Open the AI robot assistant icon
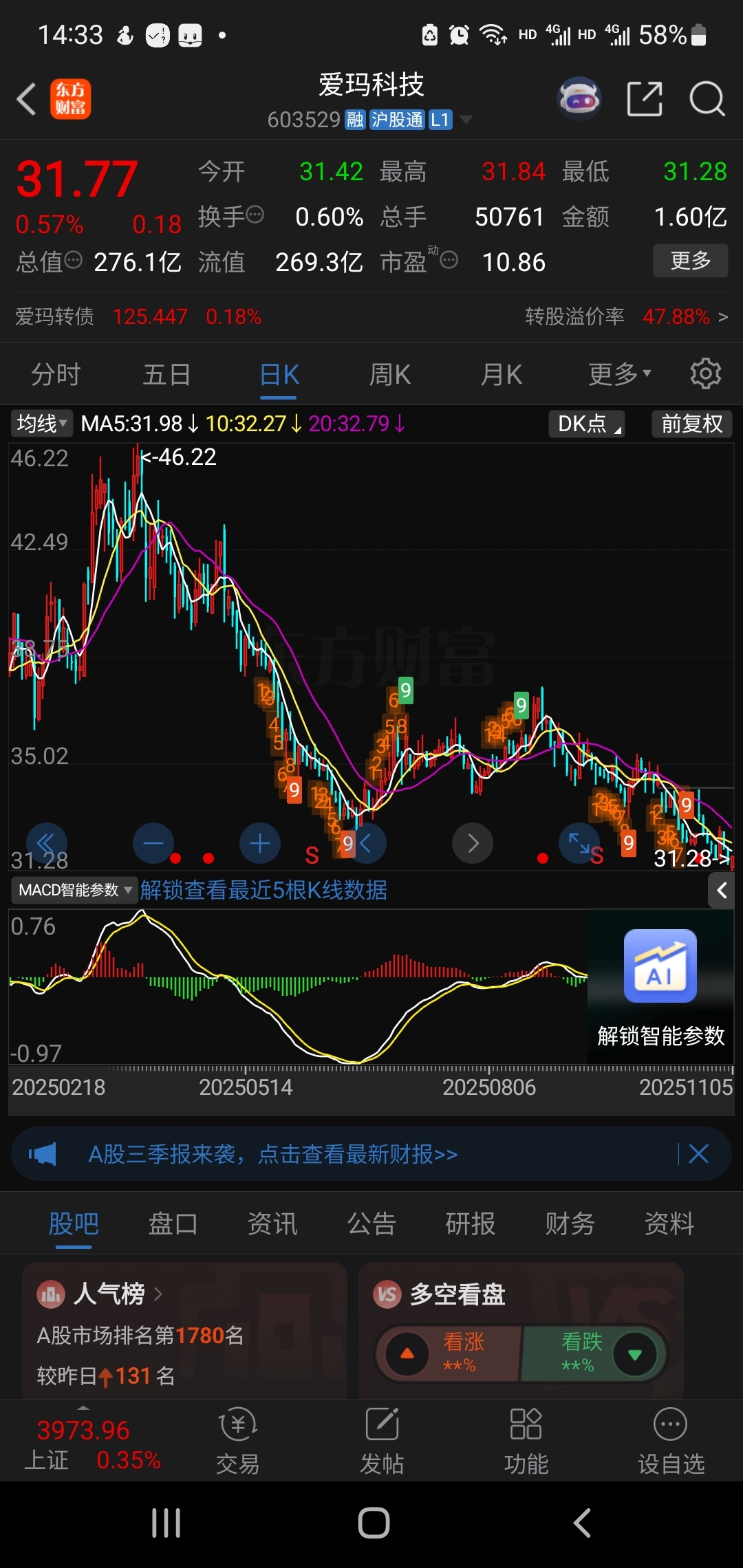The width and height of the screenshot is (743, 1568). click(579, 99)
